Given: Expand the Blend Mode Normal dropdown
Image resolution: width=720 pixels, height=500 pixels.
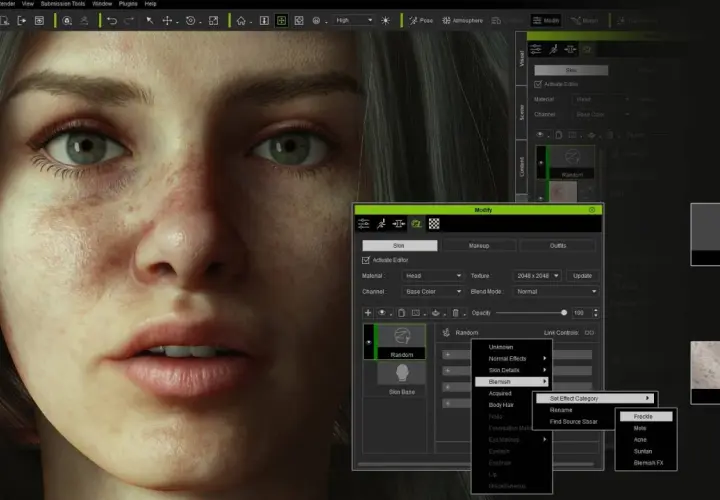Looking at the screenshot, I should pyautogui.click(x=556, y=292).
